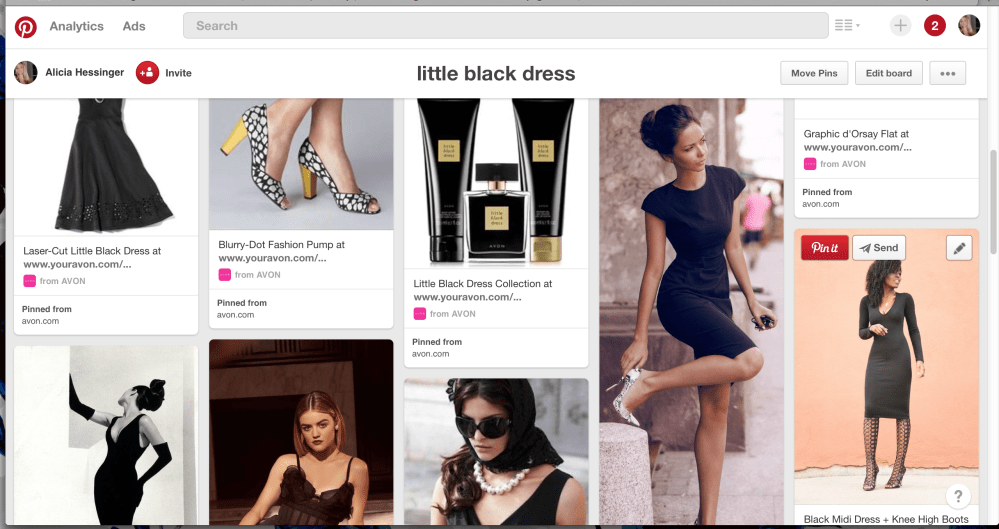Click 'from AVON' under Laser-Cut dress
The height and width of the screenshot is (529, 999).
(62, 281)
